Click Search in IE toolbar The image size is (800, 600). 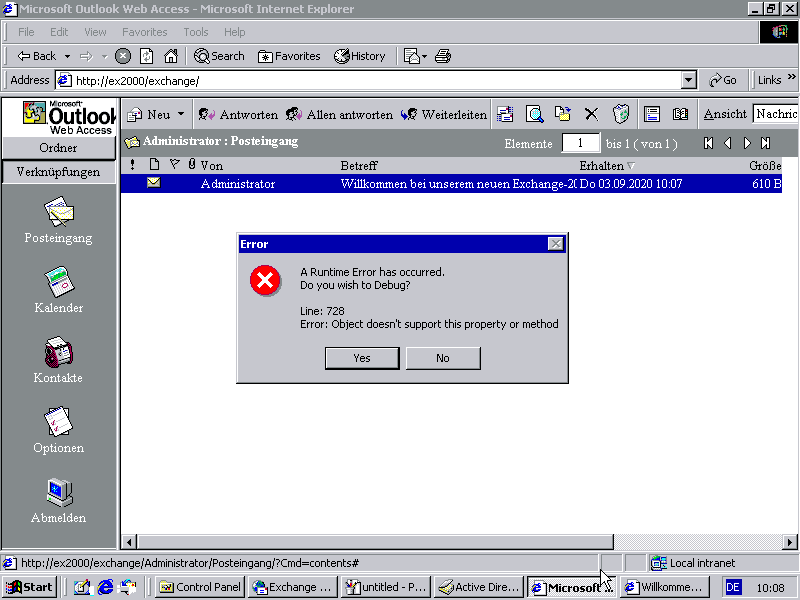[219, 56]
